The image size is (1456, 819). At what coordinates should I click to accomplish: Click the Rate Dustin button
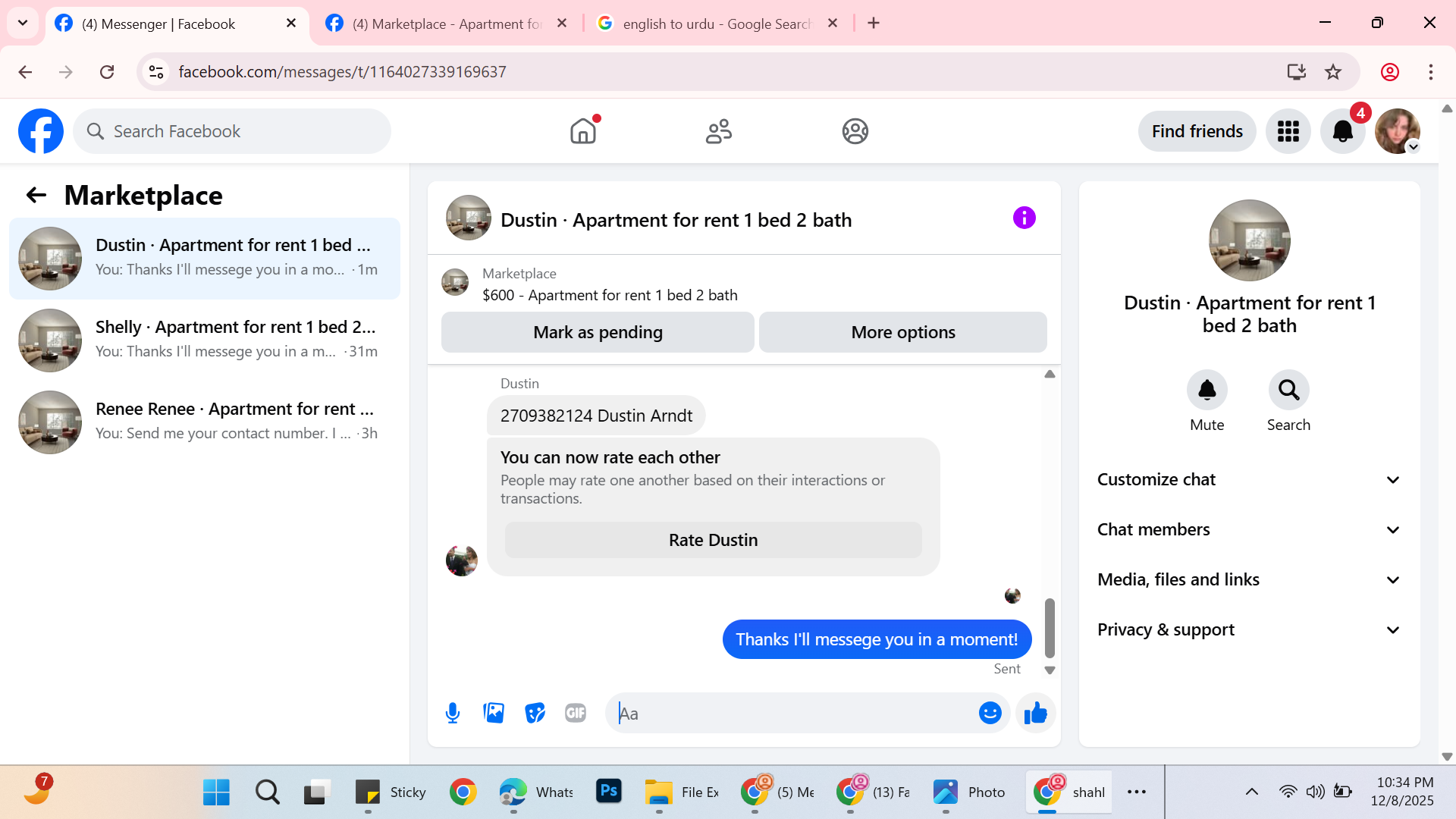[x=713, y=540]
